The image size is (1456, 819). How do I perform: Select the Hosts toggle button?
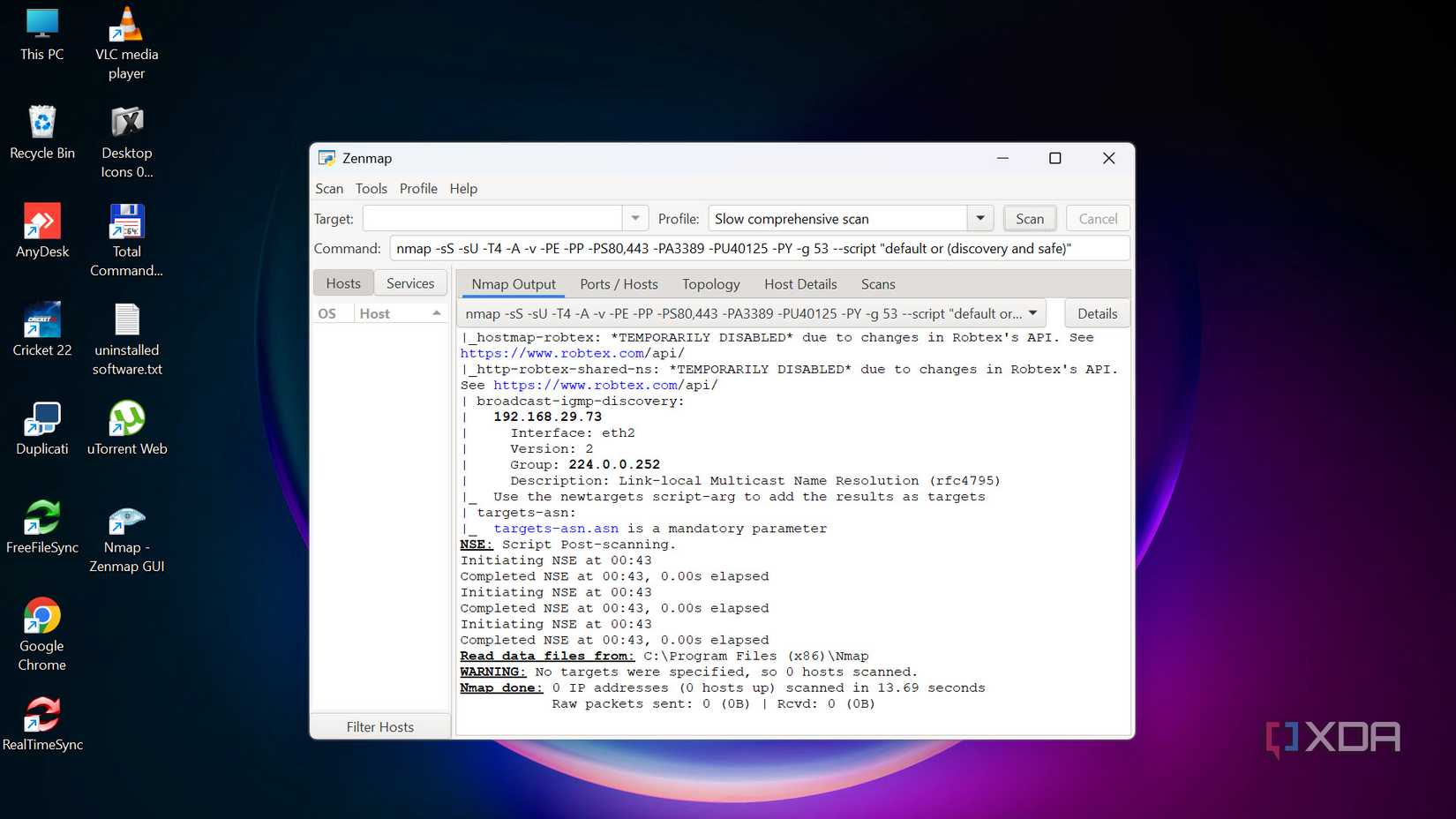click(x=343, y=283)
